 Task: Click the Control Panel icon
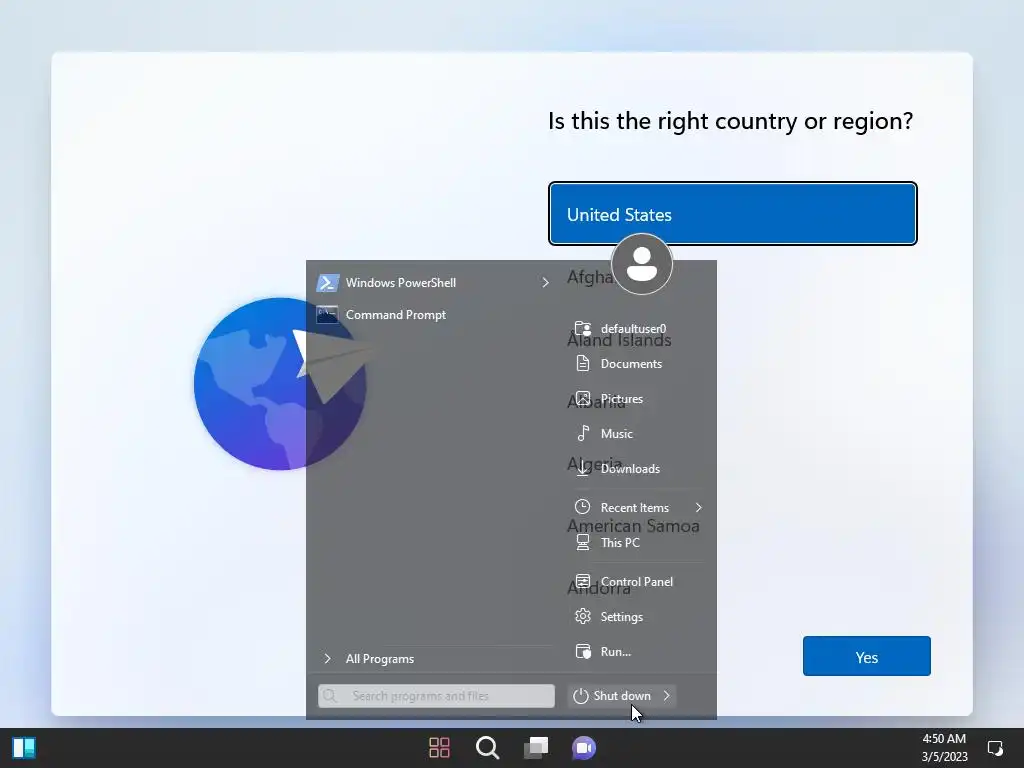click(583, 581)
